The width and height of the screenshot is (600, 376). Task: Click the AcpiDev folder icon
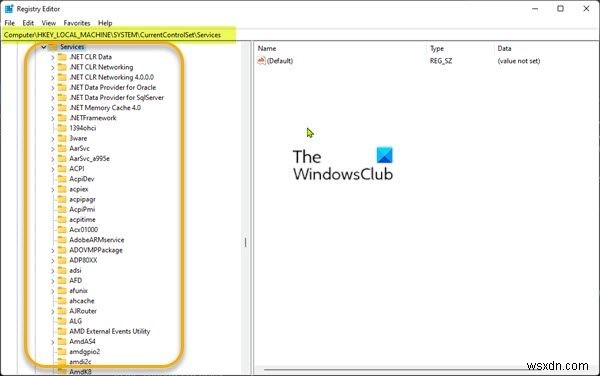pos(62,179)
